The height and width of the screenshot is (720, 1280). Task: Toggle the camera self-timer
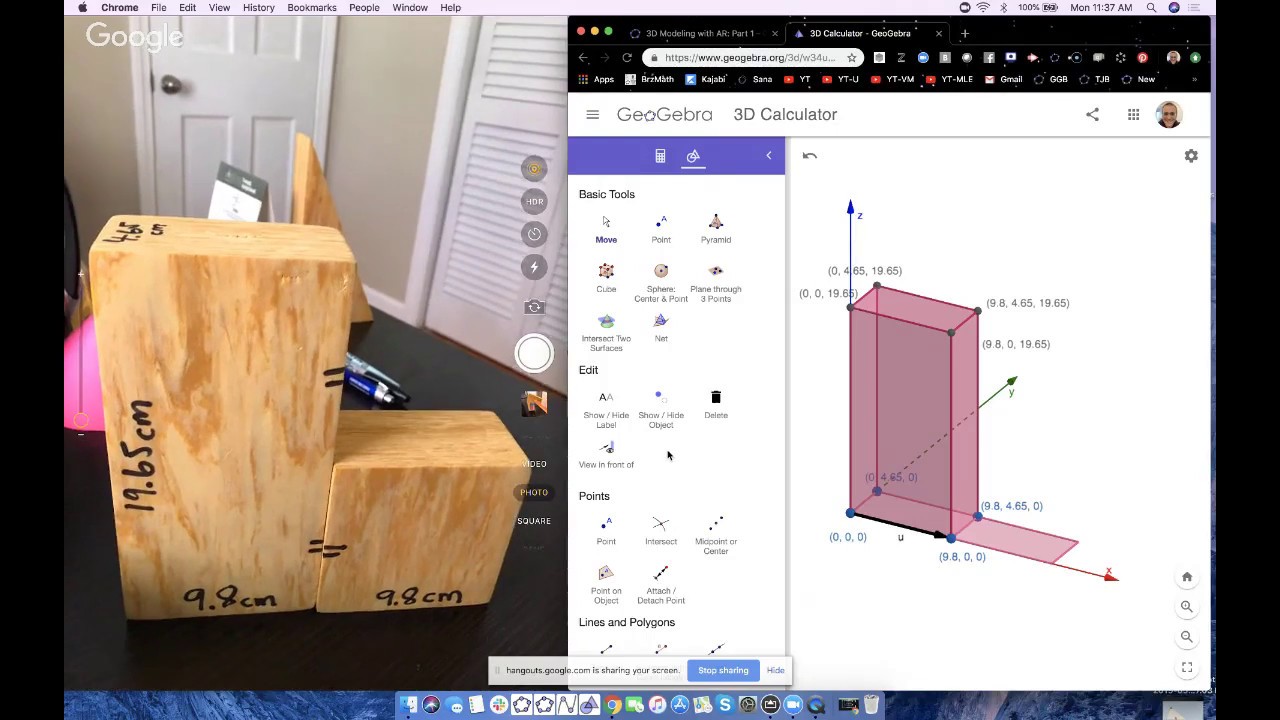[x=535, y=234]
